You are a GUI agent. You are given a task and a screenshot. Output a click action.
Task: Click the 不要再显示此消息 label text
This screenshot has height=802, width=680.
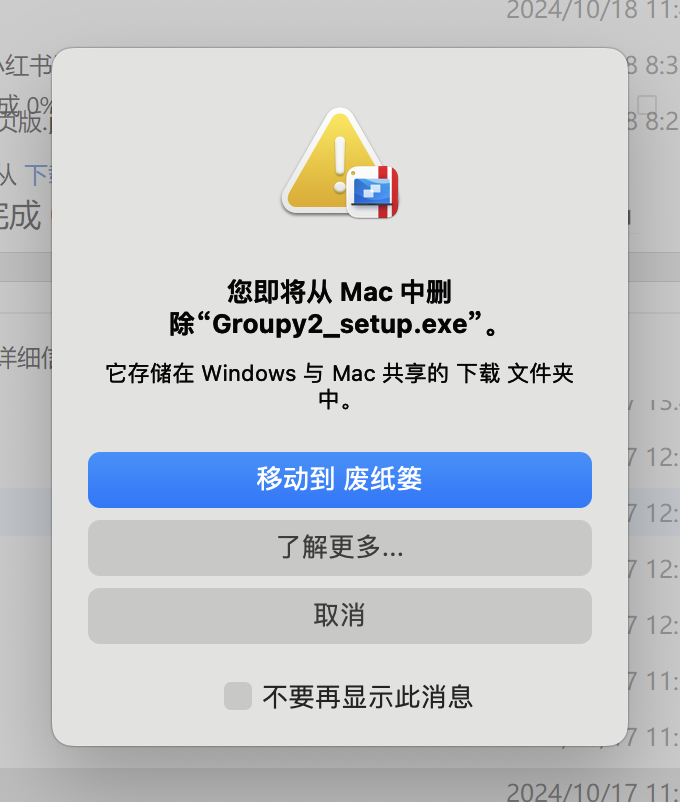(x=367, y=697)
